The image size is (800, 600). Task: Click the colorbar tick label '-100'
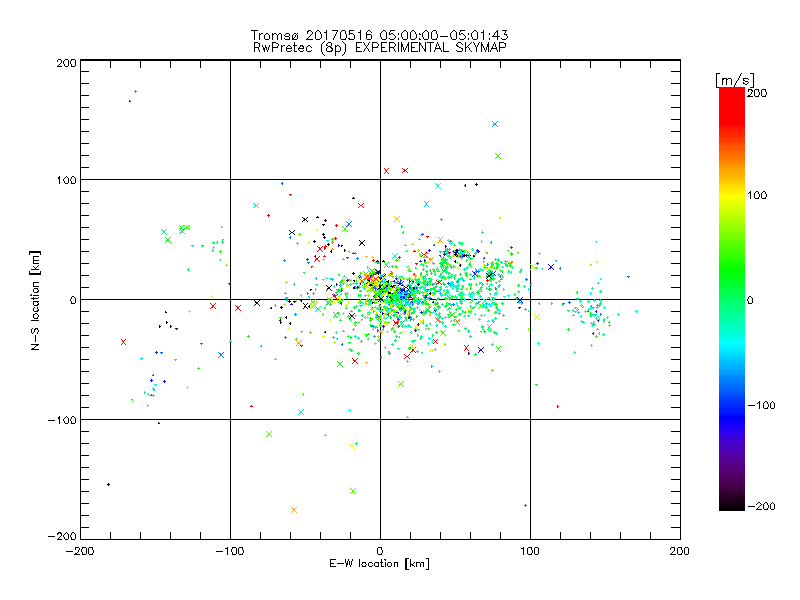tap(761, 405)
